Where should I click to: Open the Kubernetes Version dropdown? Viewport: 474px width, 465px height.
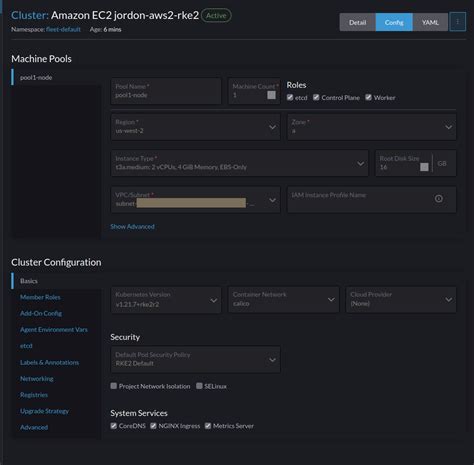(x=166, y=300)
